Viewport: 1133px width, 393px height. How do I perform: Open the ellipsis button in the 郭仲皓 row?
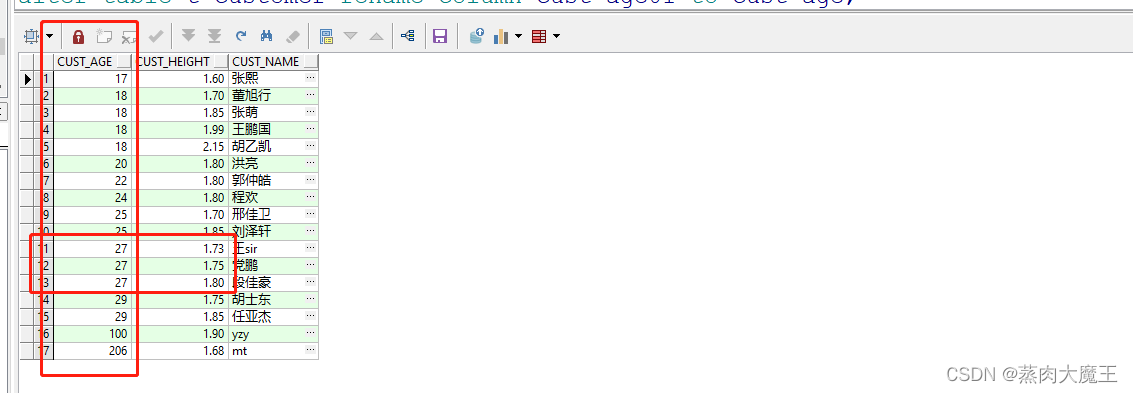[x=311, y=180]
